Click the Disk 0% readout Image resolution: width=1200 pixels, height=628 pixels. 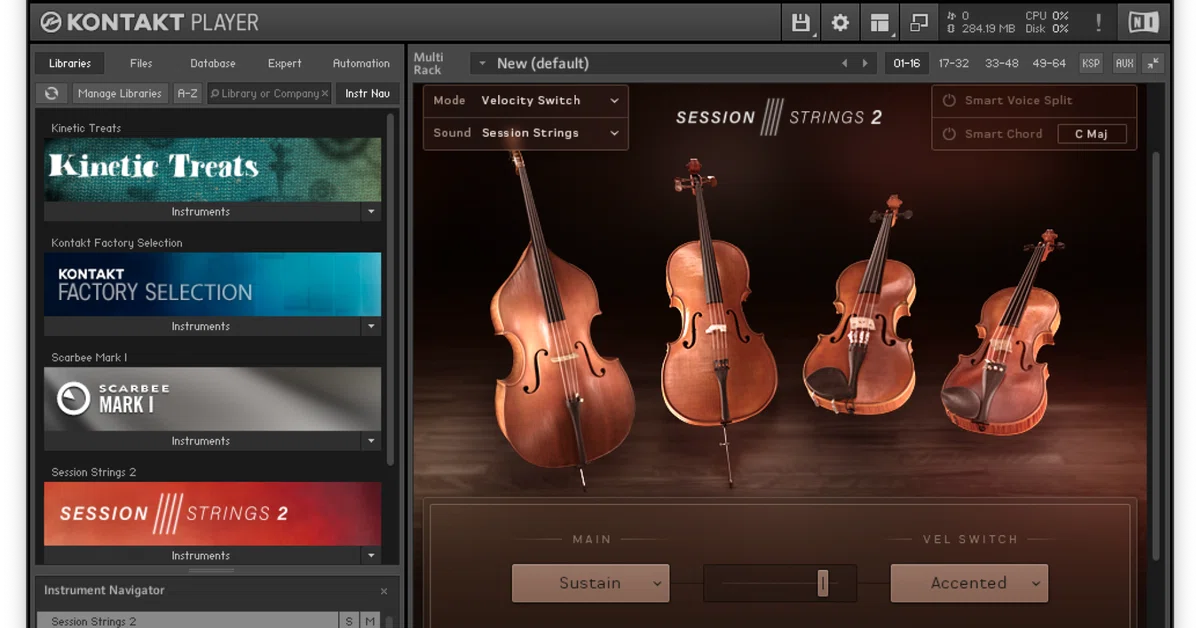click(x=1047, y=29)
